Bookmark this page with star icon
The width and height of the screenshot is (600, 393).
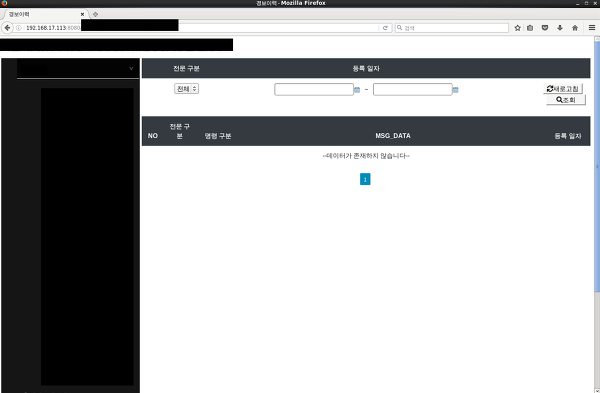517,28
